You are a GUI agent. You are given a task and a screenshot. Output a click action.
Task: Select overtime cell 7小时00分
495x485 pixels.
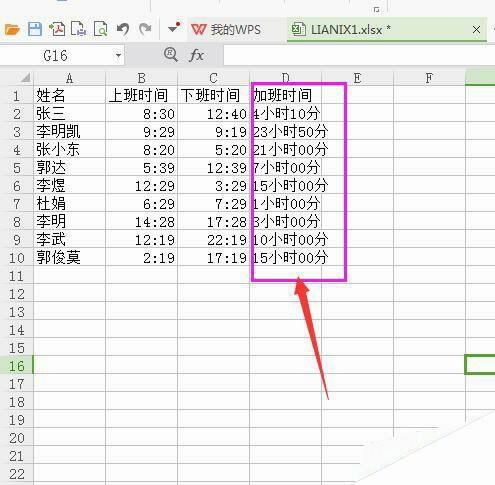pos(285,168)
